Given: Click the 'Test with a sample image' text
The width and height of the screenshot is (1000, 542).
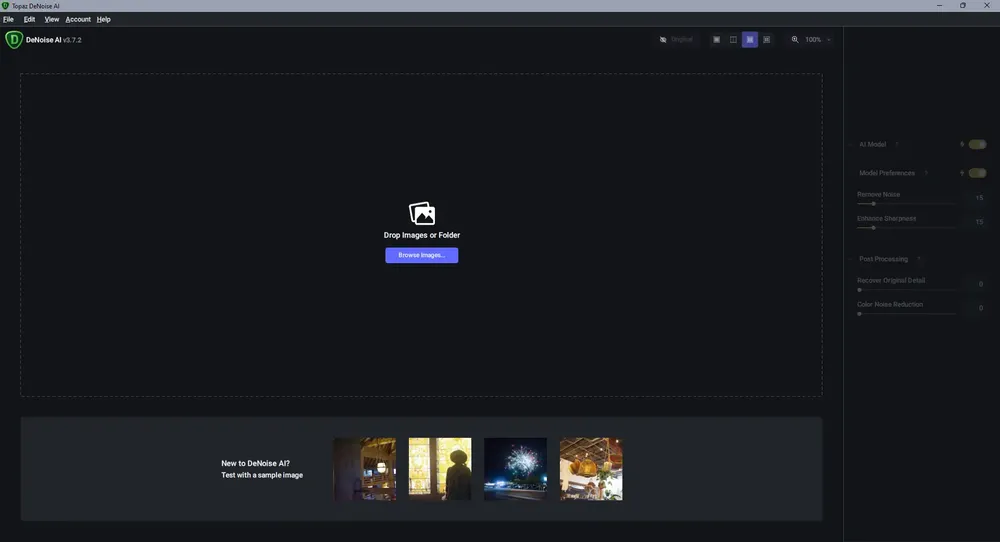Looking at the screenshot, I should click(x=262, y=475).
